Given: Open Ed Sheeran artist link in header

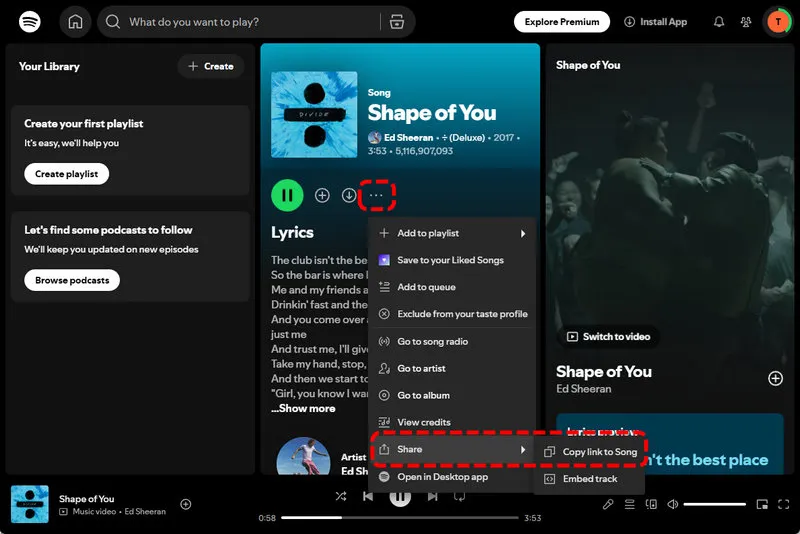Looking at the screenshot, I should 408,138.
